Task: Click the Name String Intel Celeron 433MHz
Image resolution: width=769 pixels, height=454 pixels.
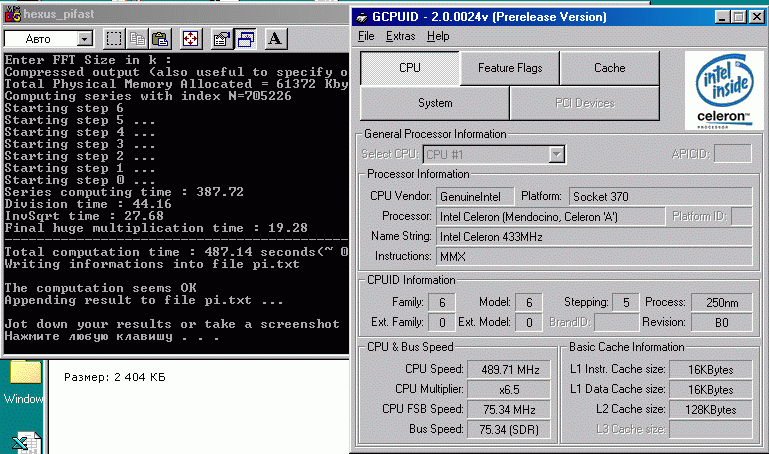Action: (x=594, y=237)
